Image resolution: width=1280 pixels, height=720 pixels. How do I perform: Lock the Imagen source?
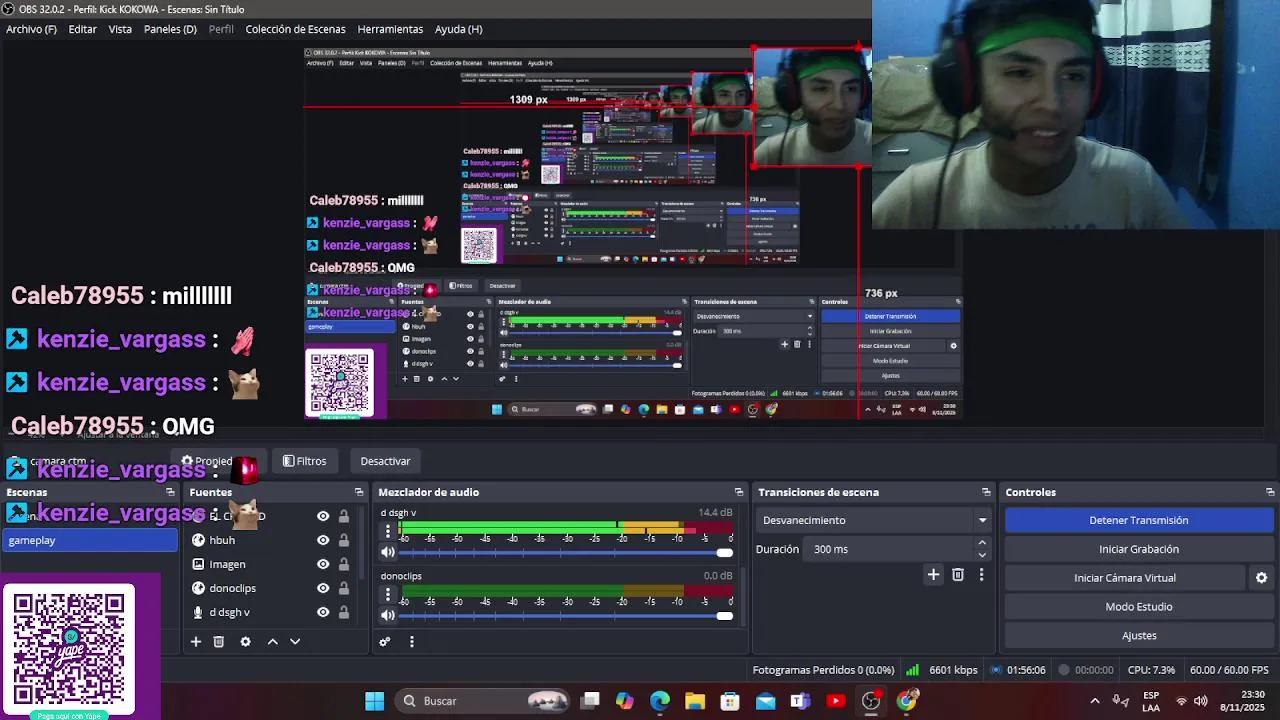pos(344,564)
